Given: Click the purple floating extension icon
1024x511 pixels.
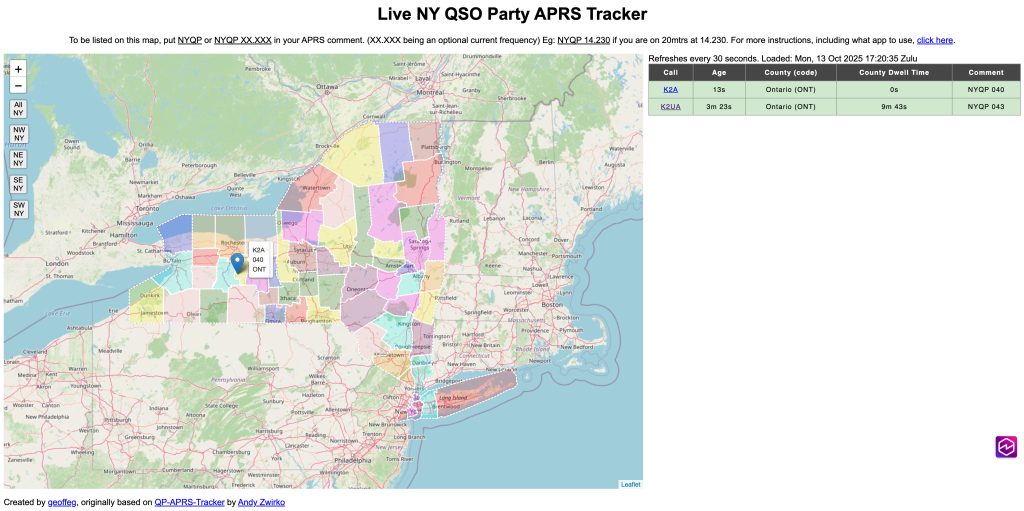Looking at the screenshot, I should click(x=1005, y=447).
